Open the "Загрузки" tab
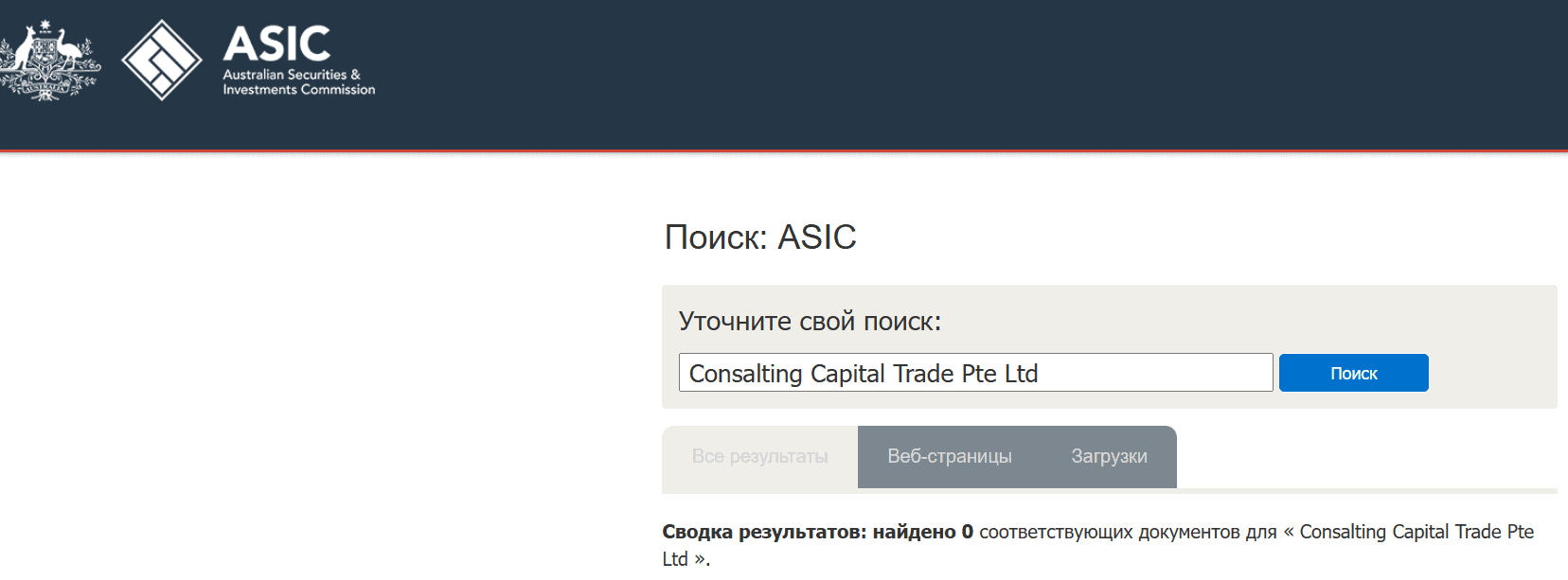Viewport: 1568px width, 580px height. point(1107,456)
